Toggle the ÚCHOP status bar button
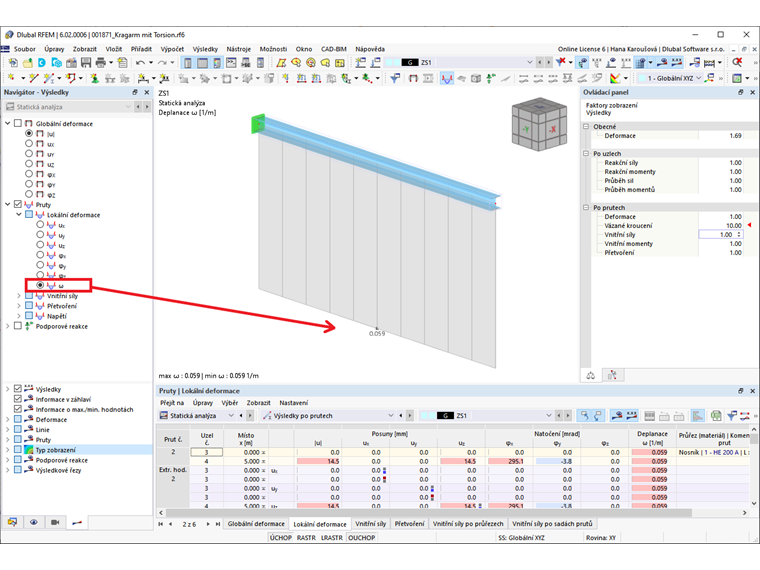 tap(281, 538)
